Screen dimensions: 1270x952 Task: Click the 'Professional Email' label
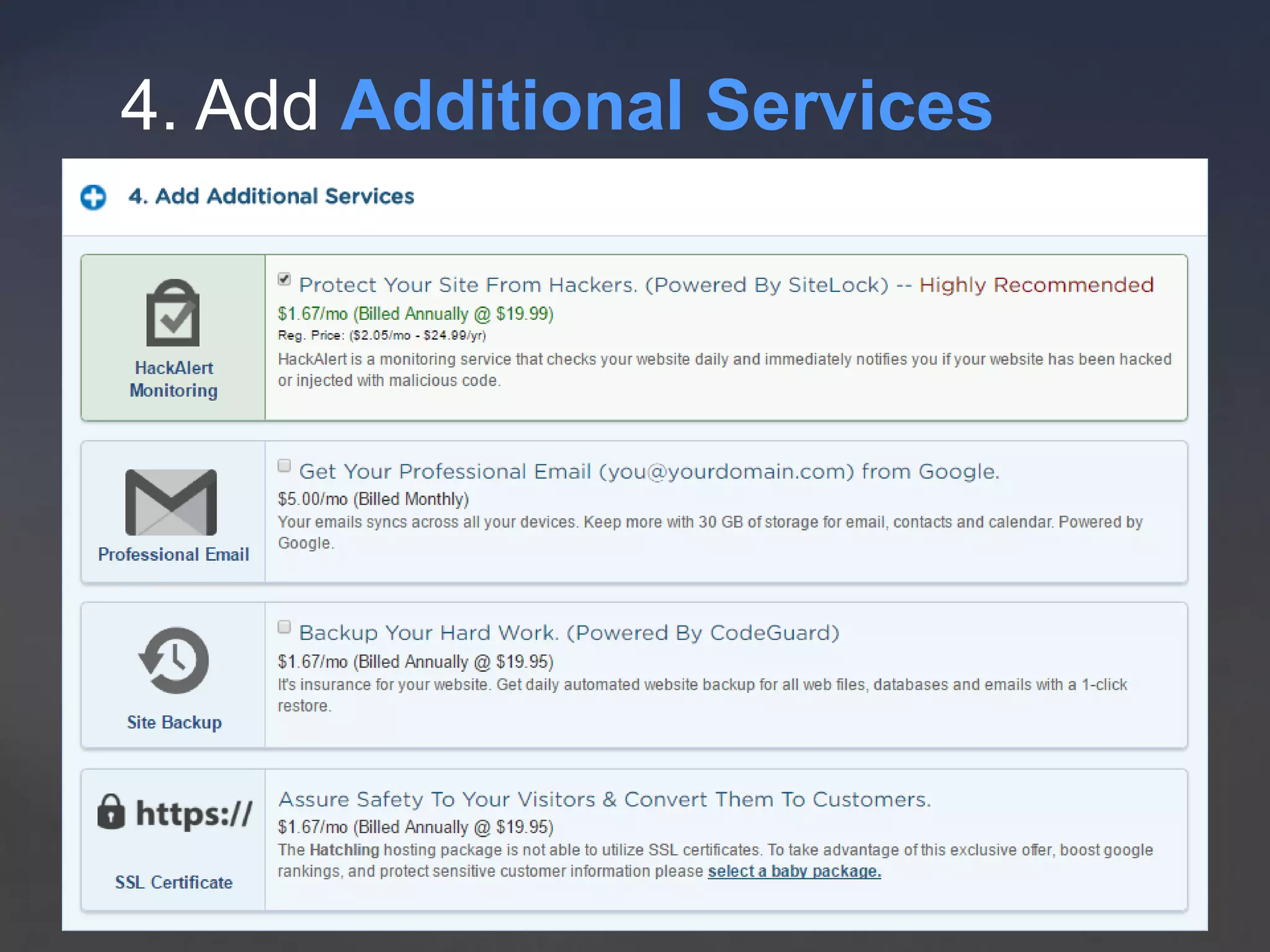pos(174,554)
